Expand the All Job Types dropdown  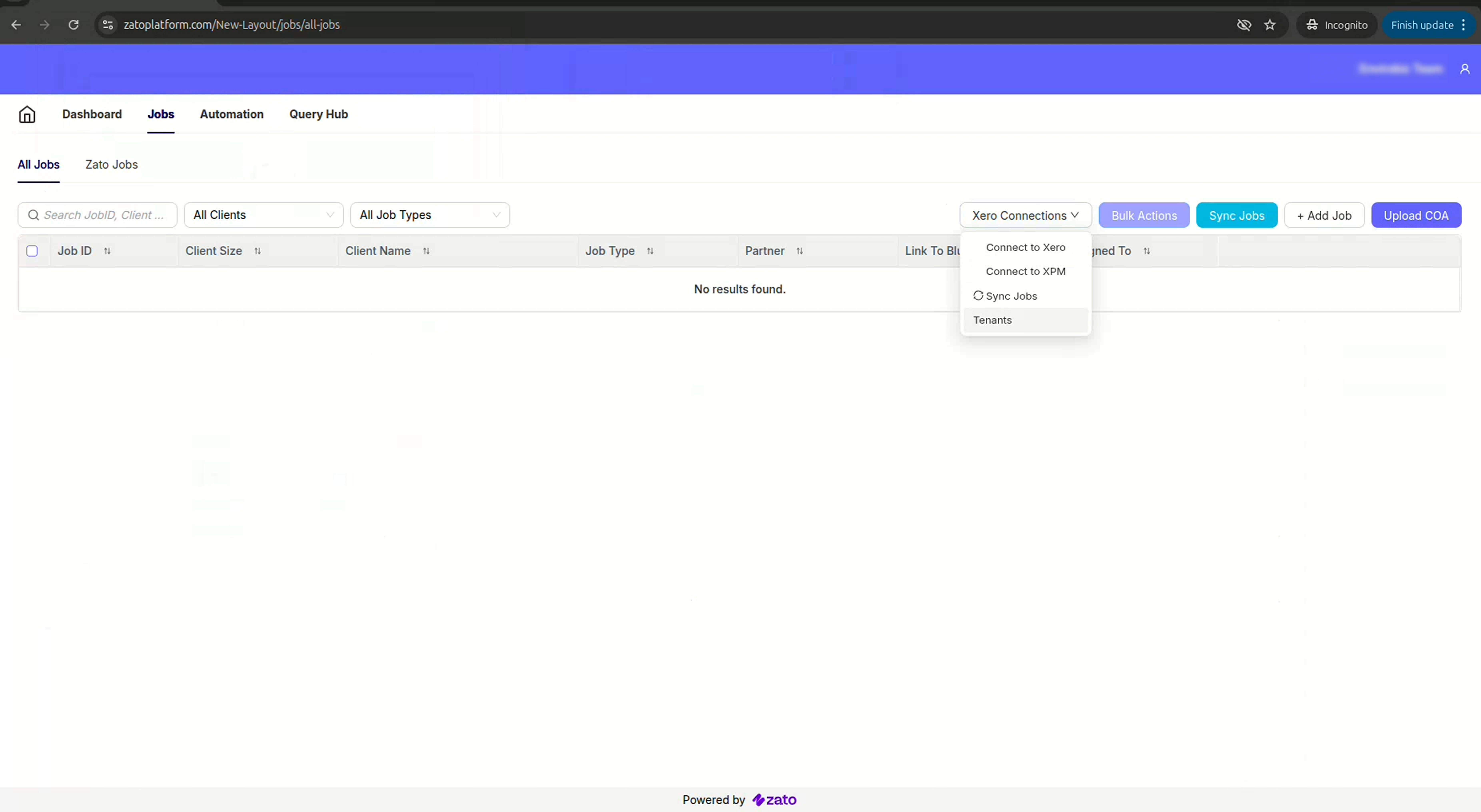click(x=429, y=215)
